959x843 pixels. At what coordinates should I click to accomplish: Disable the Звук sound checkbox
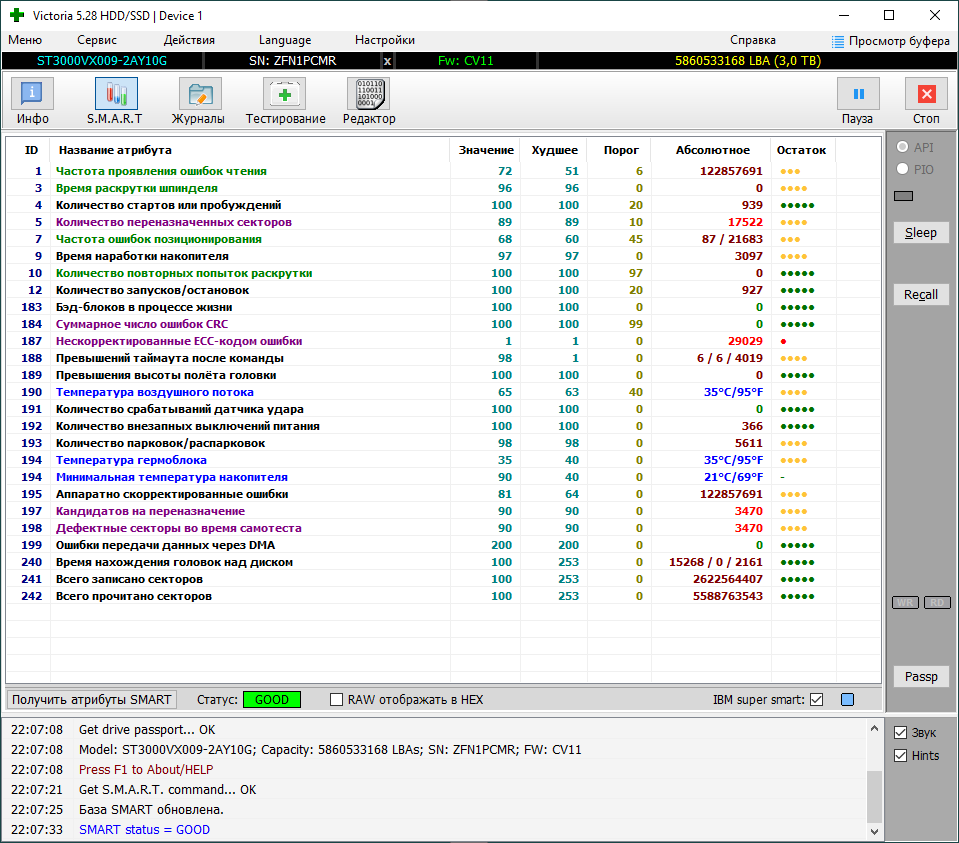900,733
